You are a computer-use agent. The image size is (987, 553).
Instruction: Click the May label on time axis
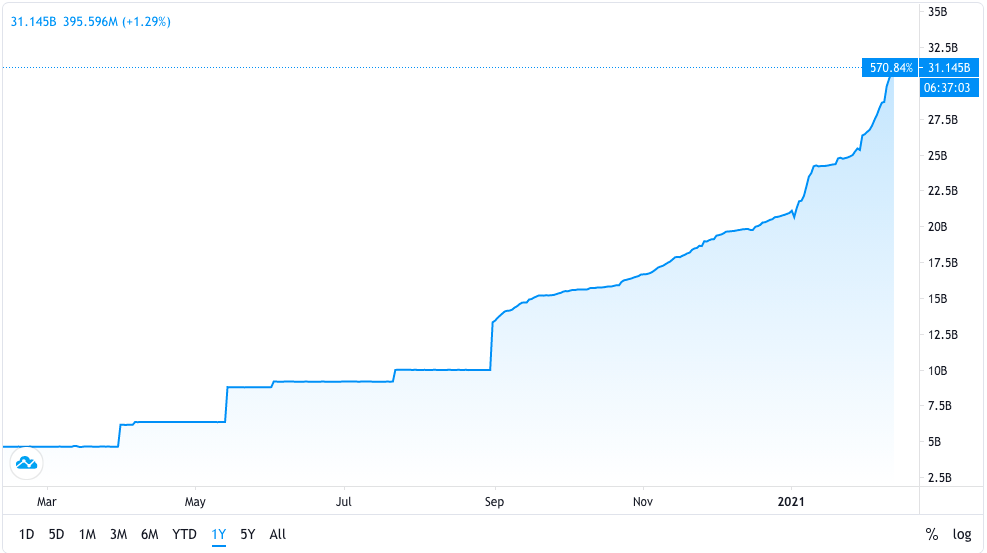[195, 501]
